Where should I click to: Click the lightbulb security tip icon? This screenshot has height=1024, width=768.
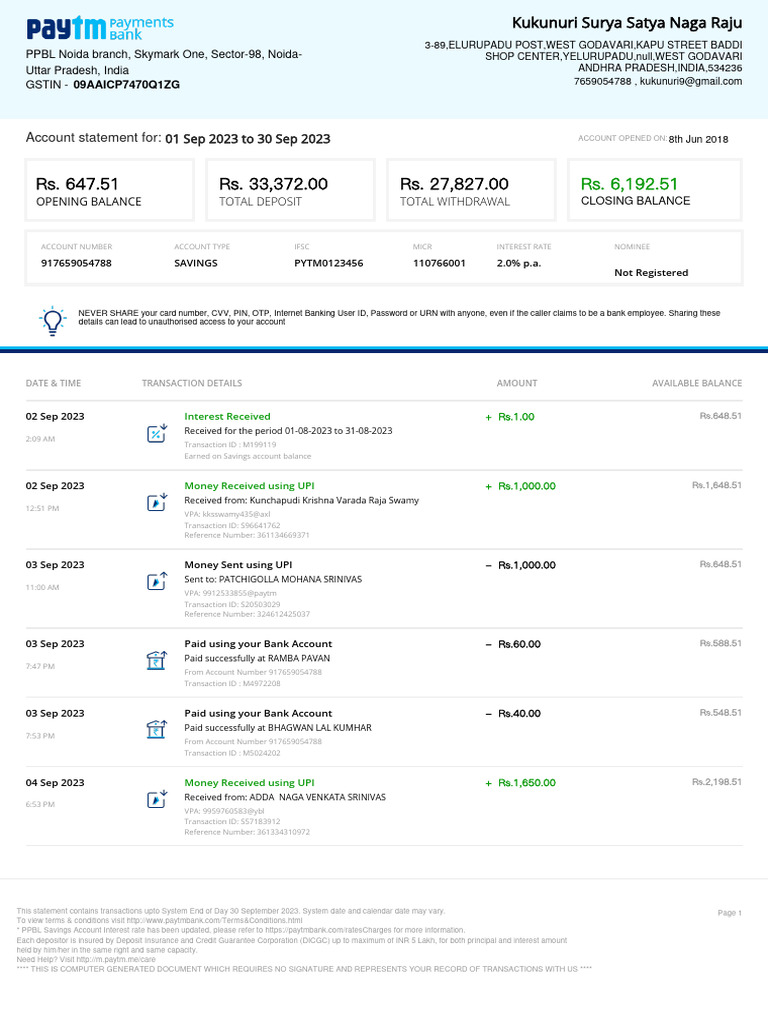[51, 319]
